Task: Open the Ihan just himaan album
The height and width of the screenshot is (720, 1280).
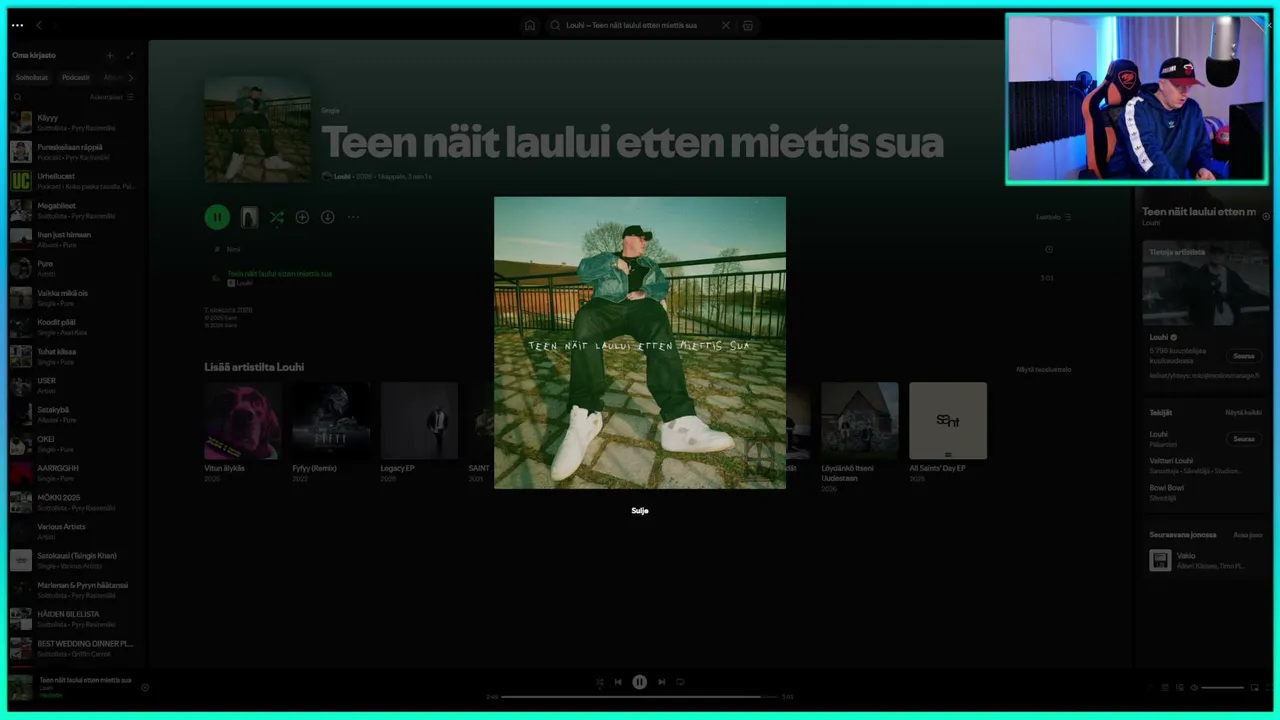Action: [74, 239]
